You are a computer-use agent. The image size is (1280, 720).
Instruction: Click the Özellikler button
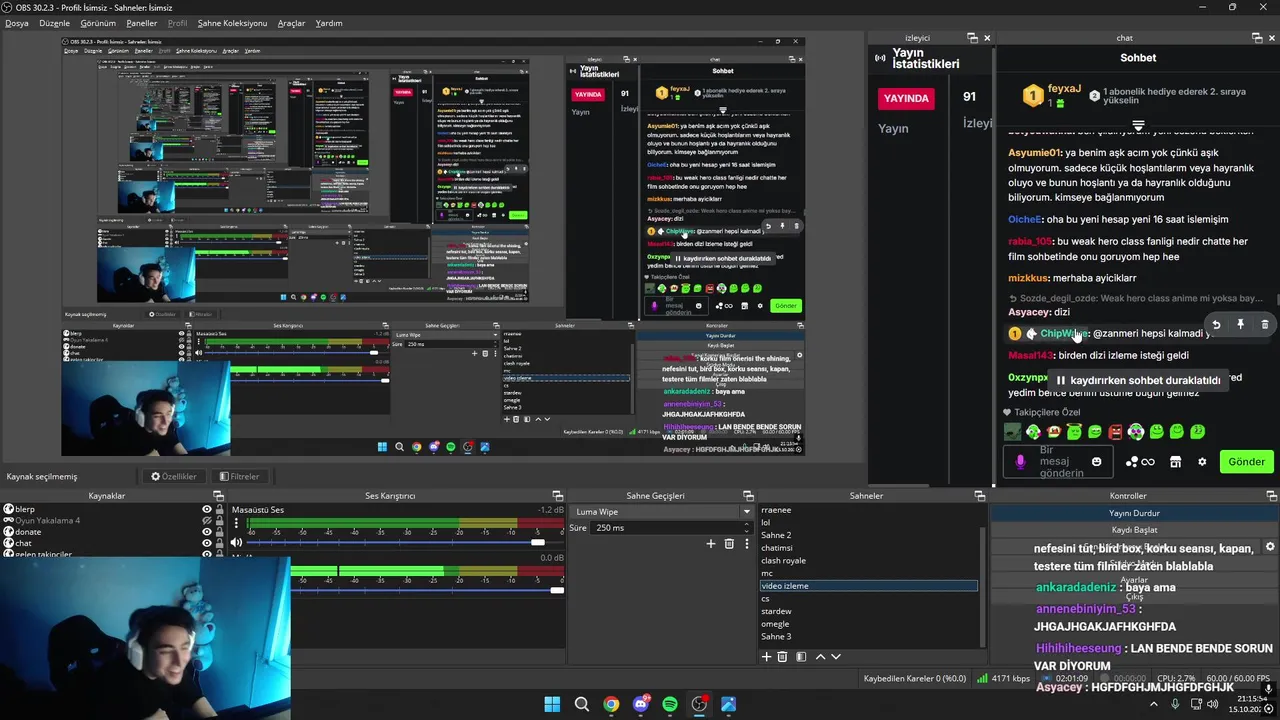tap(174, 476)
